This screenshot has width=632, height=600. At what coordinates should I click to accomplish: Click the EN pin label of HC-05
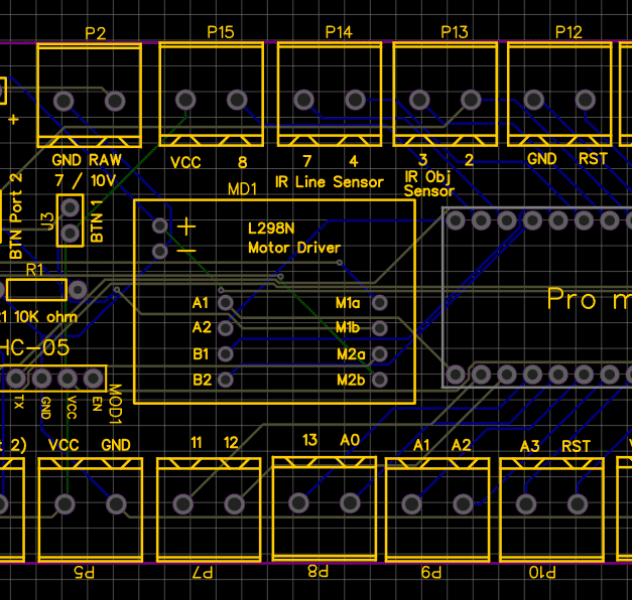click(x=96, y=403)
